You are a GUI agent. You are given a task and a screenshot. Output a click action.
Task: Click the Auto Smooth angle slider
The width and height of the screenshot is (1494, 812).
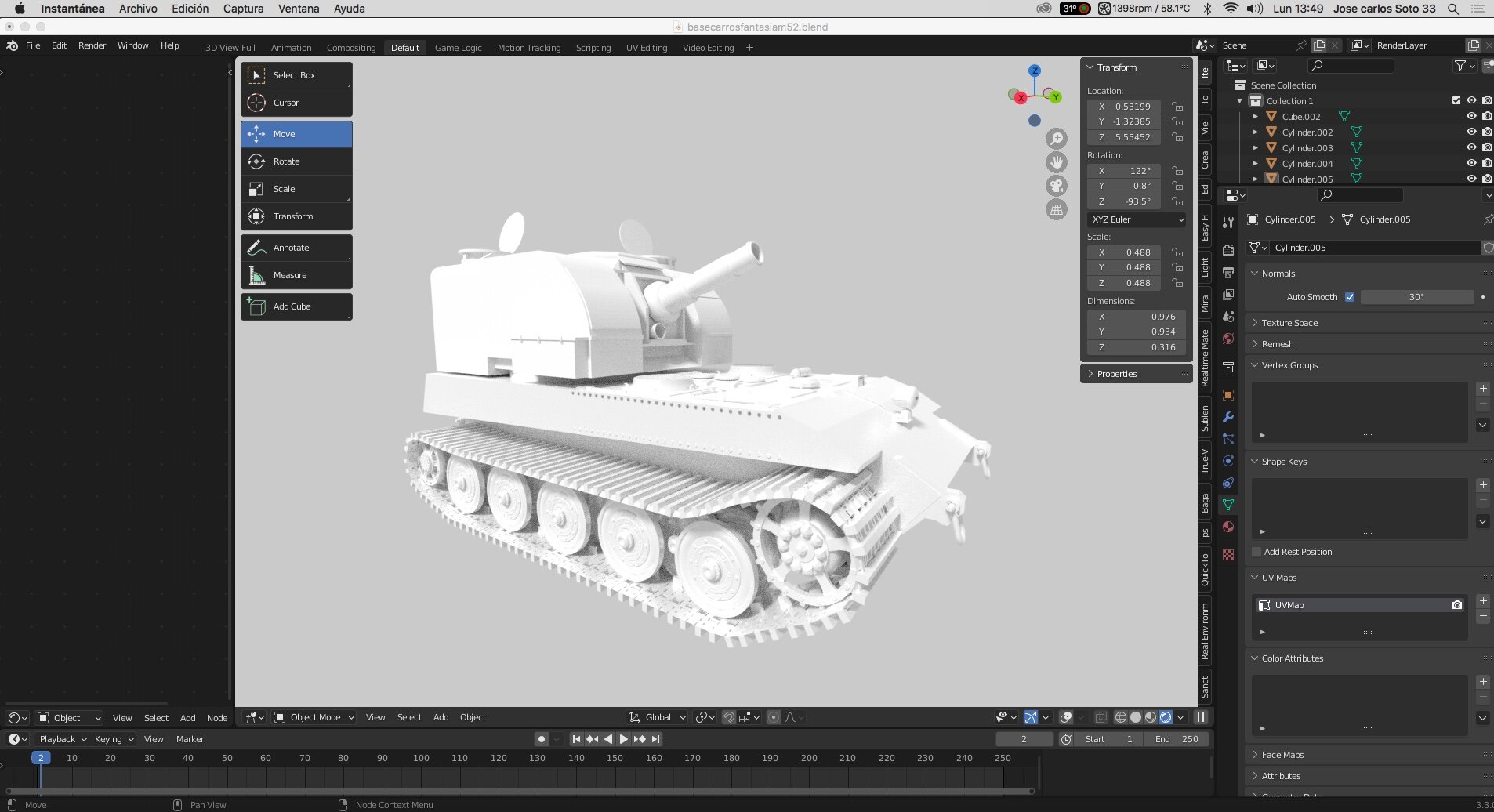(x=1417, y=297)
